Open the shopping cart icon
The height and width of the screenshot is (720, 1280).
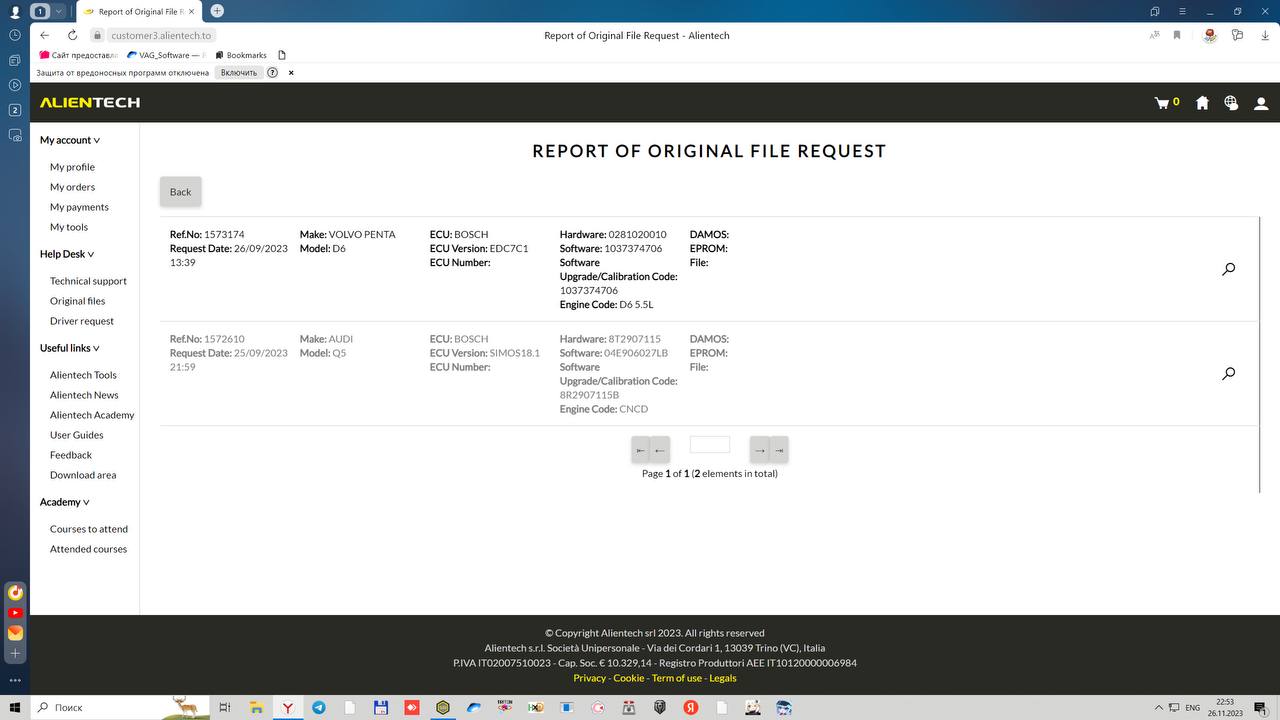click(1162, 103)
